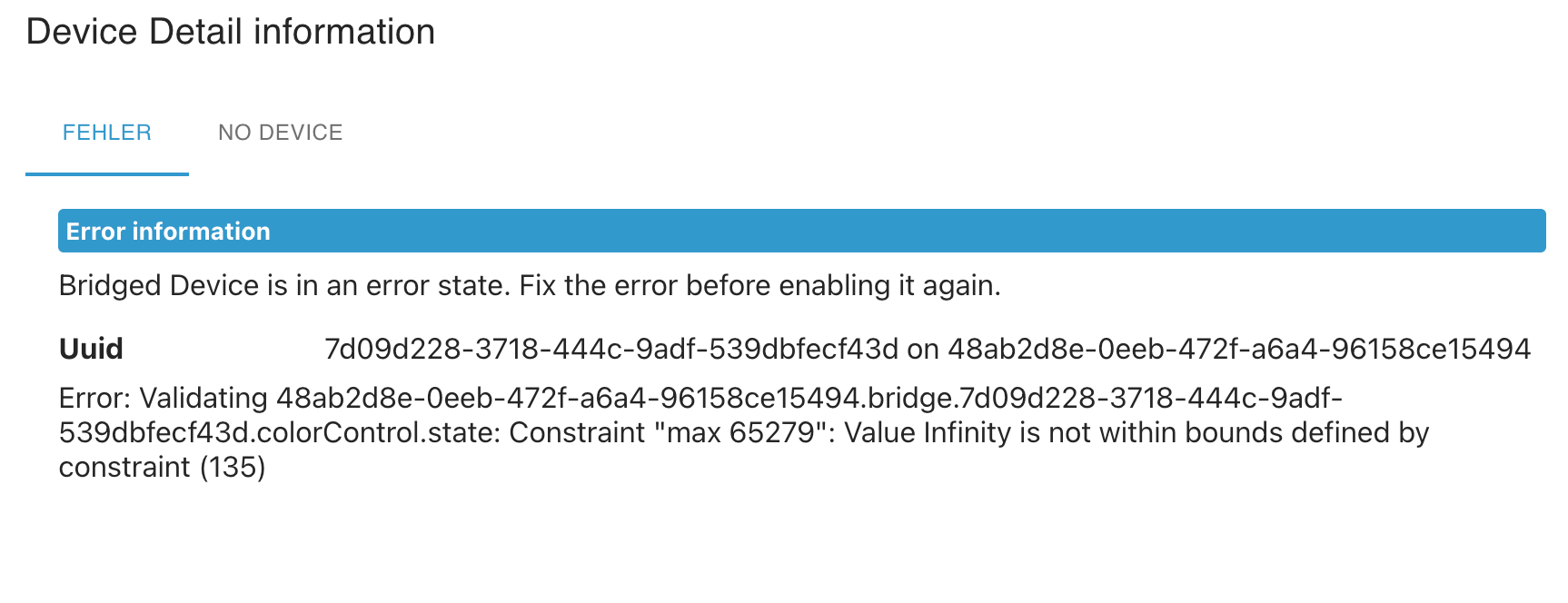Click the word "on" between the two UUIDs

click(922, 349)
